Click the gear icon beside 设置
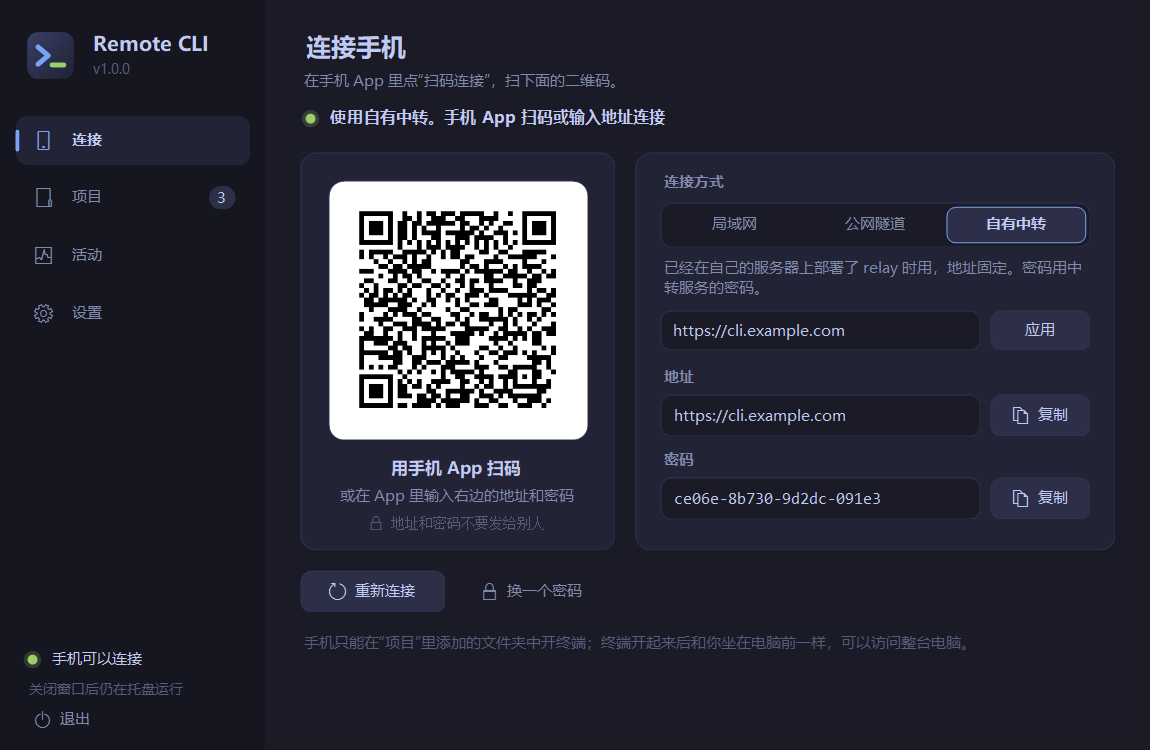 tap(43, 313)
